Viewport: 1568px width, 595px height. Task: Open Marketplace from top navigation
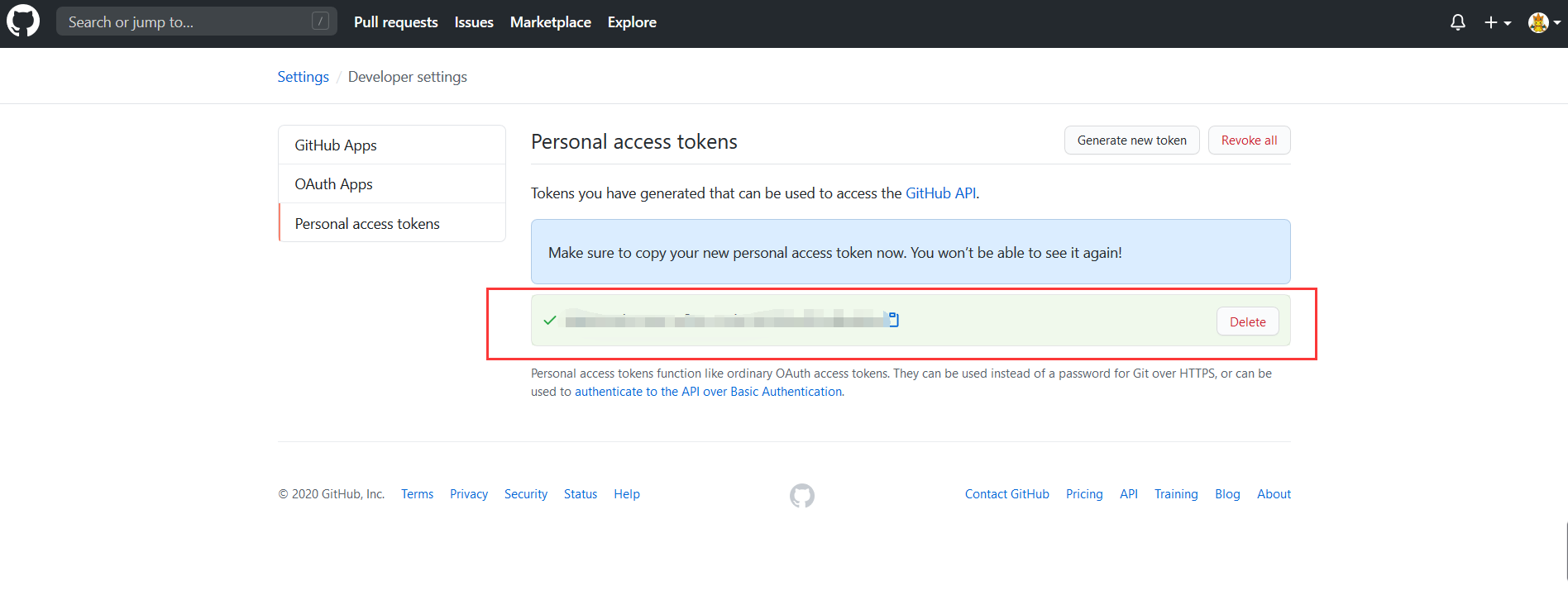point(550,22)
